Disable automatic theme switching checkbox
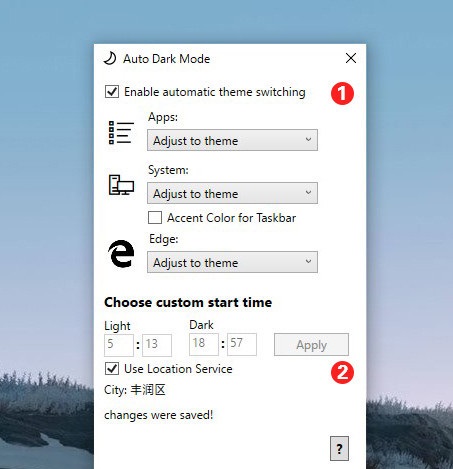Image resolution: width=453 pixels, height=469 pixels. (x=112, y=91)
